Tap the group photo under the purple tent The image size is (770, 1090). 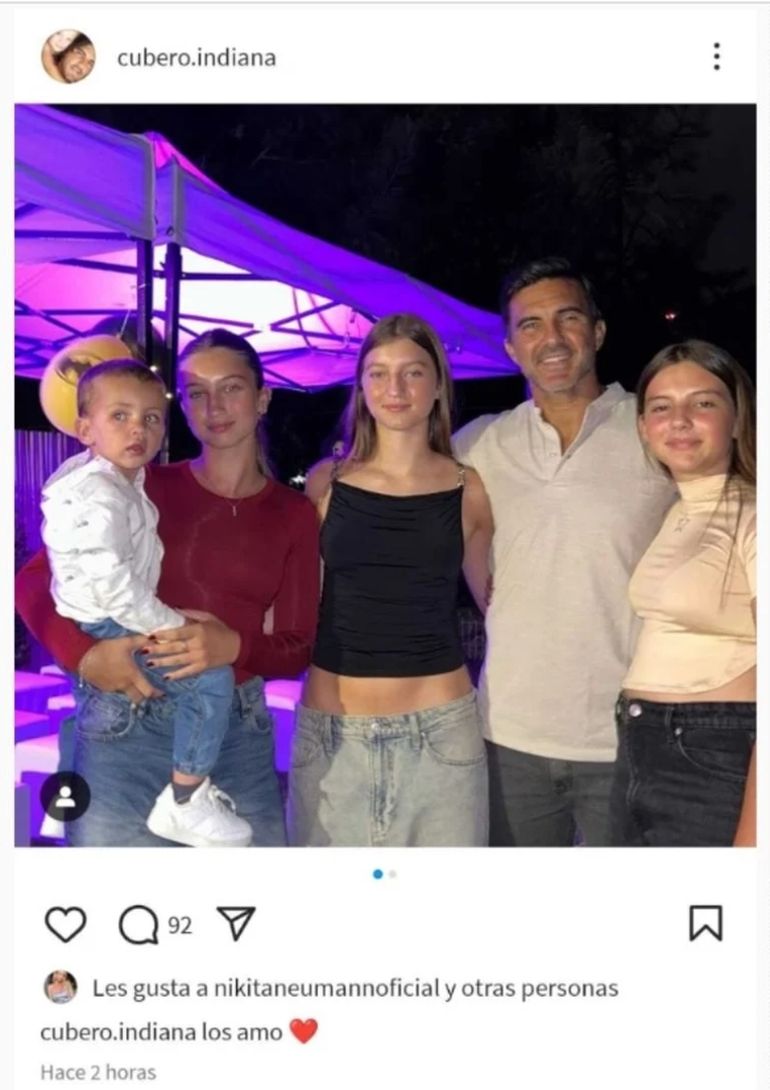click(385, 475)
